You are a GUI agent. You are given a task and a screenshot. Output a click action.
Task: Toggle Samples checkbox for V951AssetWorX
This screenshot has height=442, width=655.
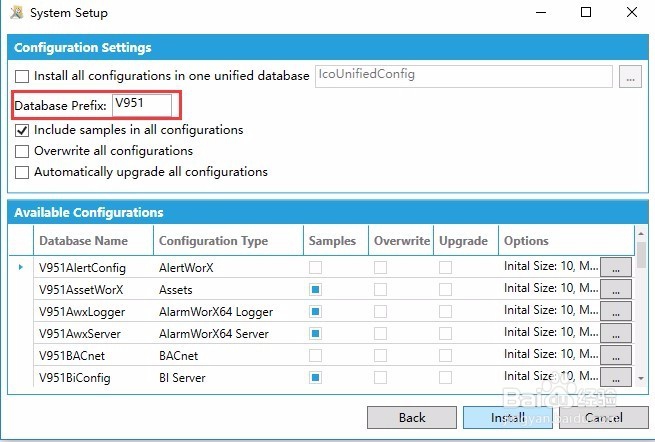[x=315, y=290]
